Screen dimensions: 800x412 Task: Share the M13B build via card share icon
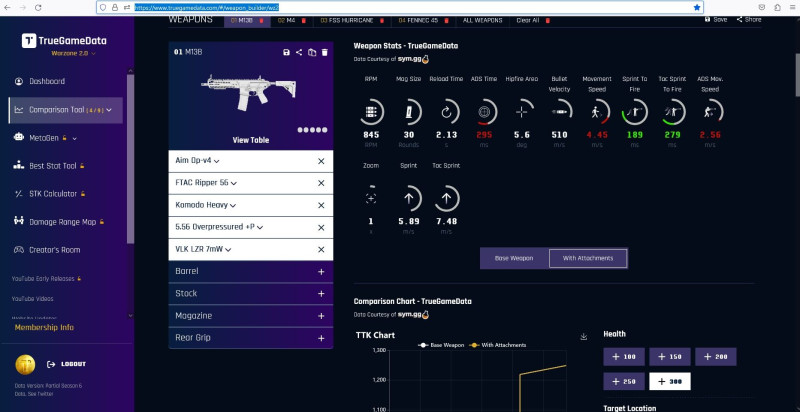point(299,52)
